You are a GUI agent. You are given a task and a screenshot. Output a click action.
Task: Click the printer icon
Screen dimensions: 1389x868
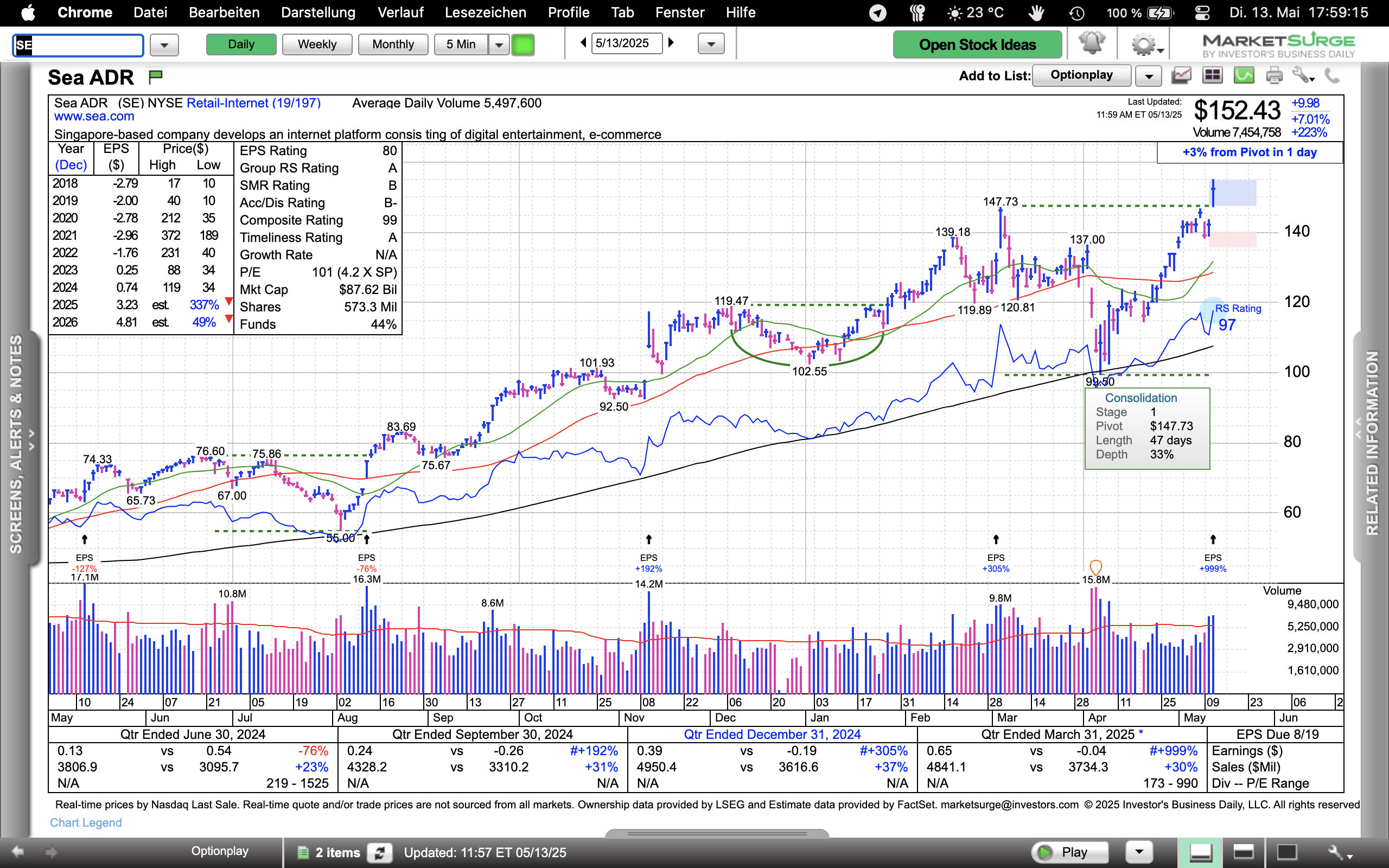tap(1273, 75)
